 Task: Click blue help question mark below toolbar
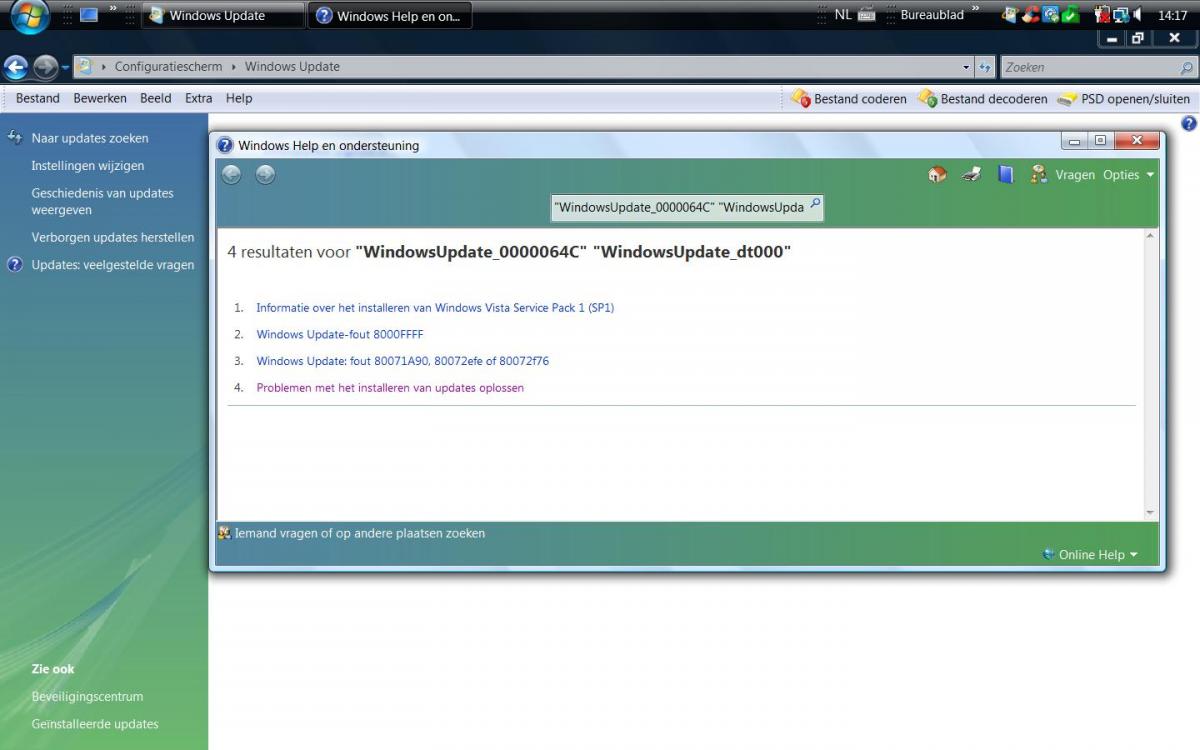[1188, 124]
